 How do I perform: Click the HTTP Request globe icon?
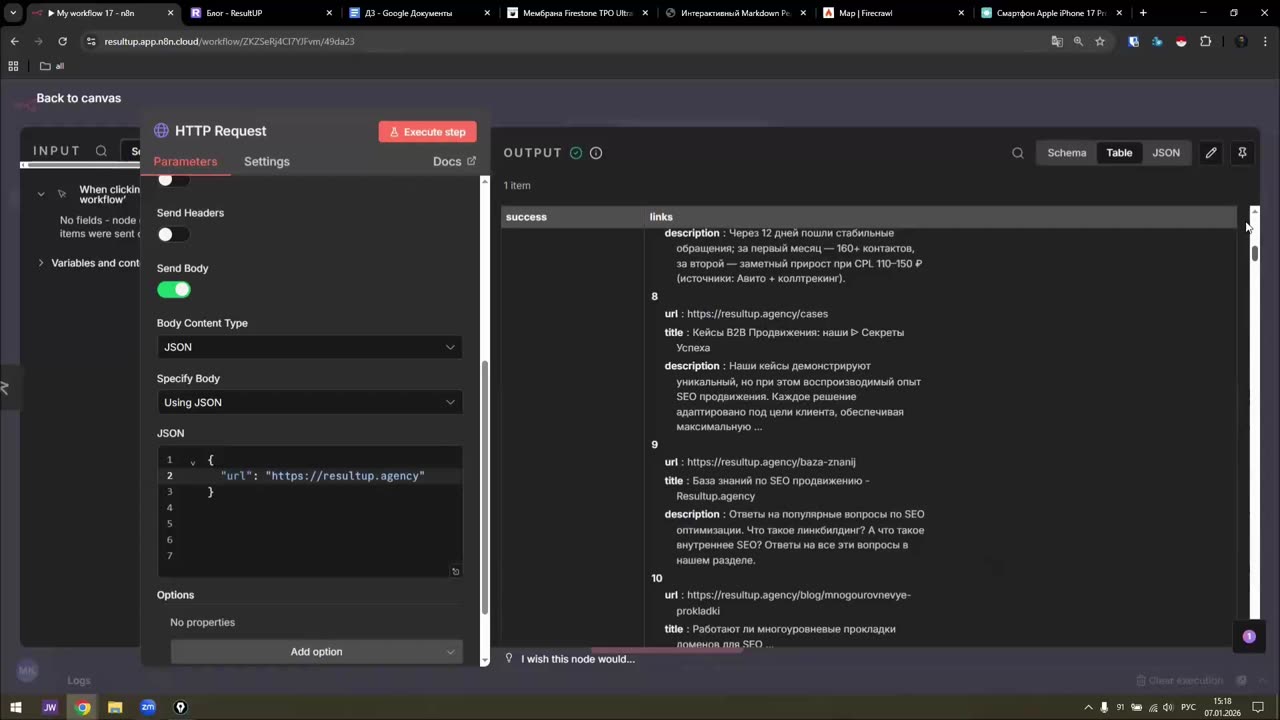point(161,131)
